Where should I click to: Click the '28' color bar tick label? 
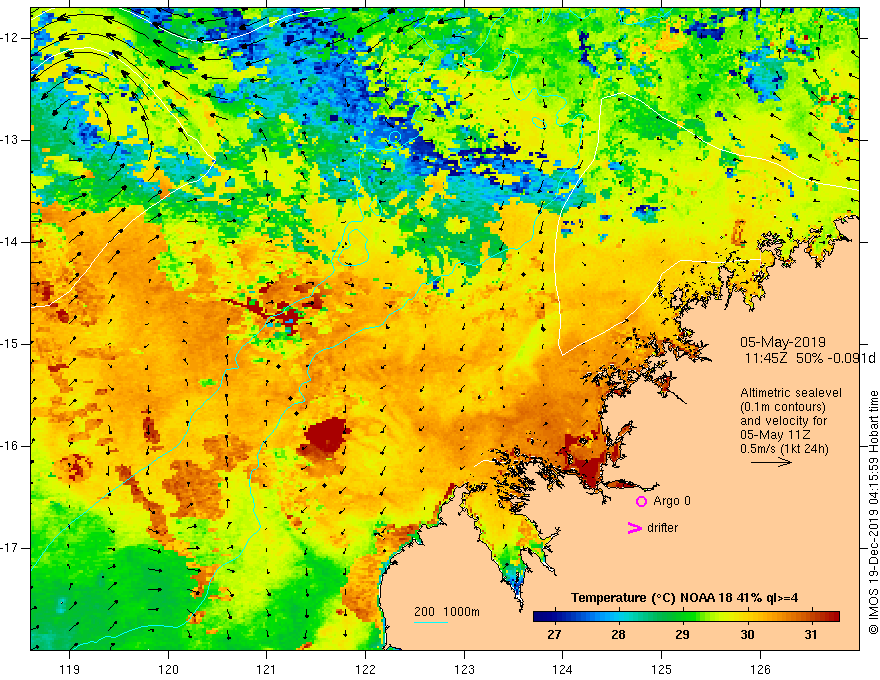coord(618,635)
